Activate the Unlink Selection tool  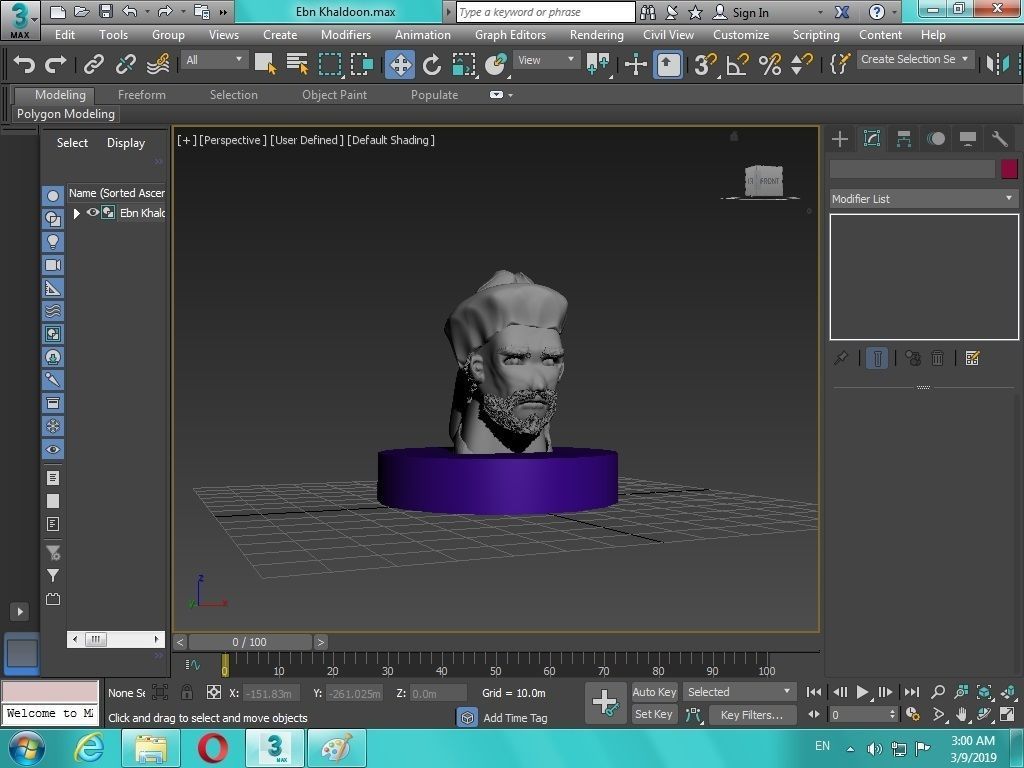coord(125,64)
